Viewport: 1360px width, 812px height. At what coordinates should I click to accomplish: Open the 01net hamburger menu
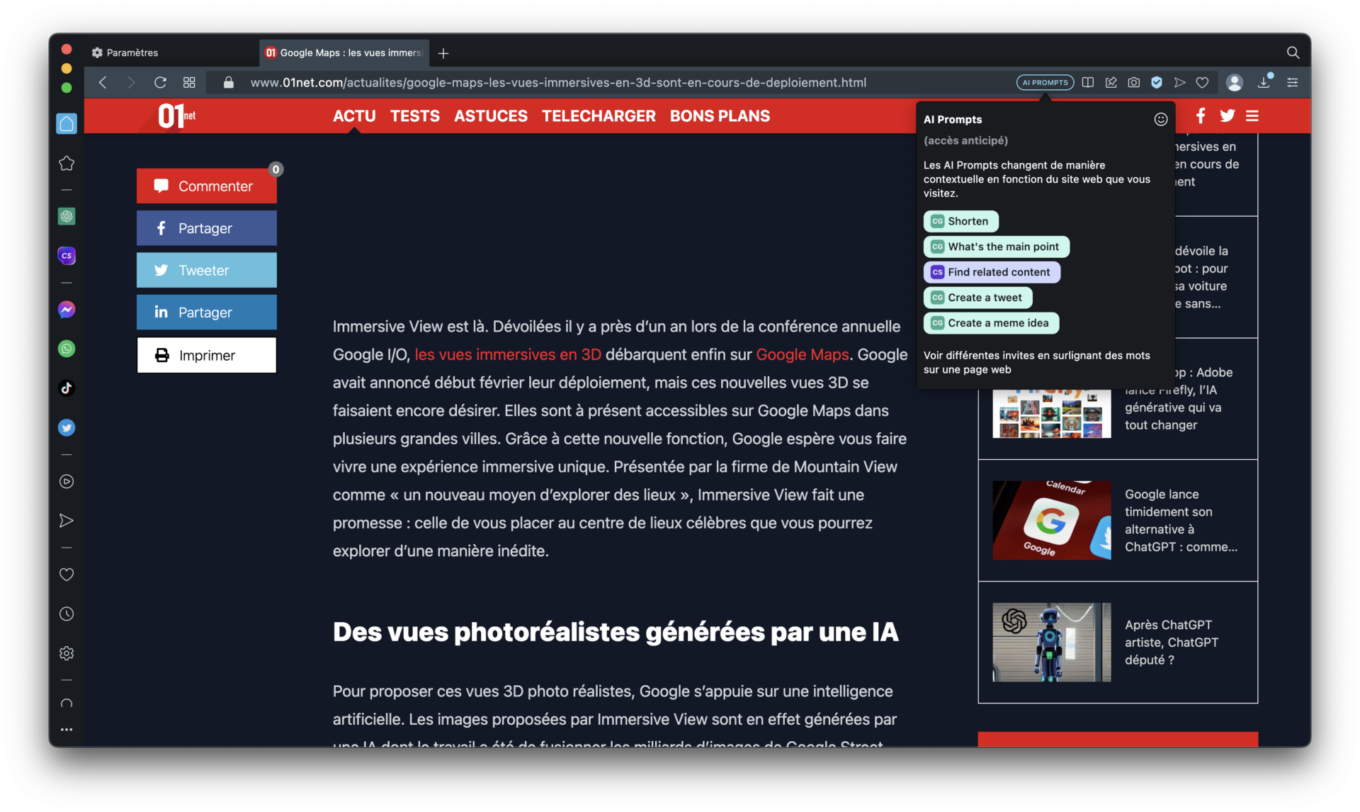coord(1252,116)
